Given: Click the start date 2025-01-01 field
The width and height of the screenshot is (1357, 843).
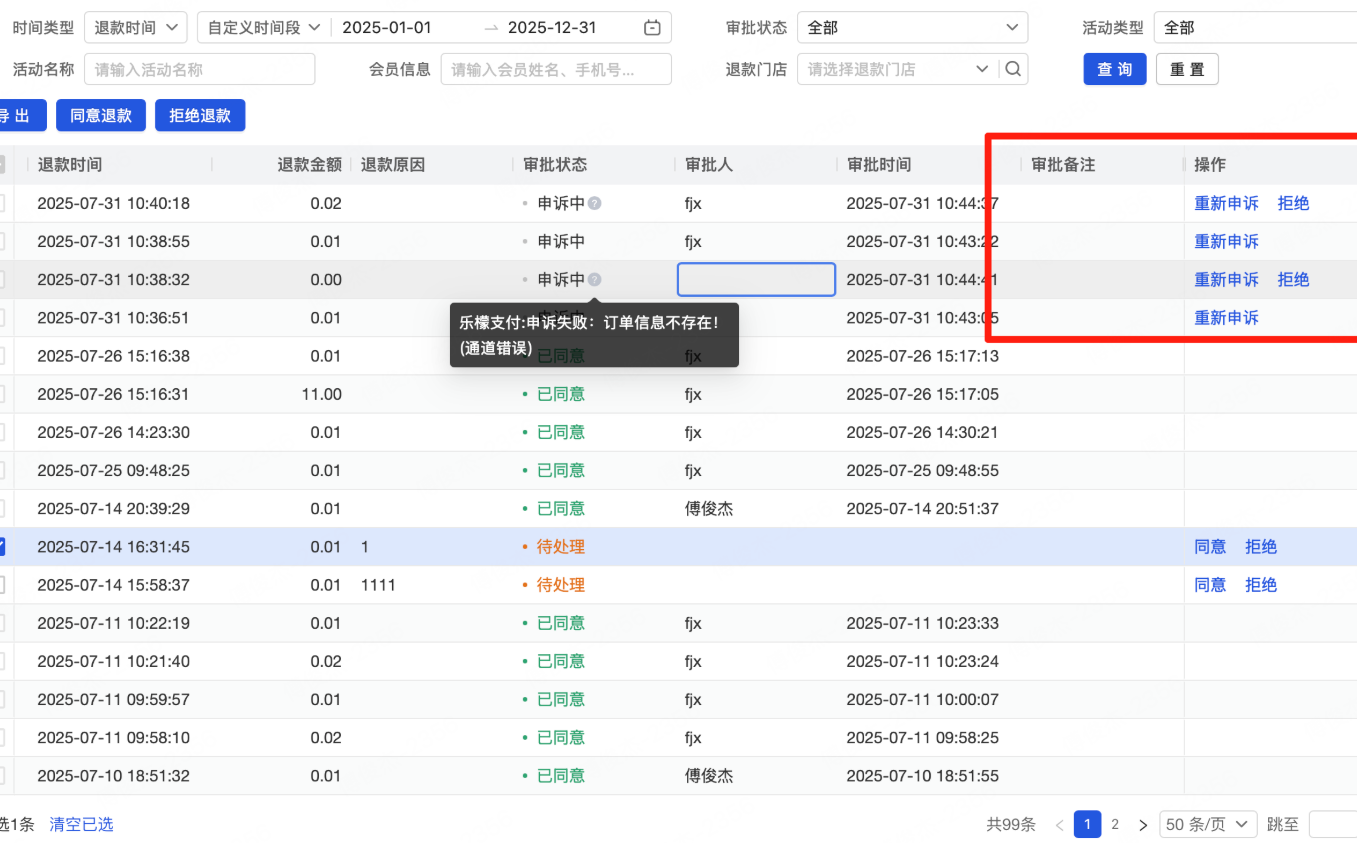Looking at the screenshot, I should click(x=386, y=28).
